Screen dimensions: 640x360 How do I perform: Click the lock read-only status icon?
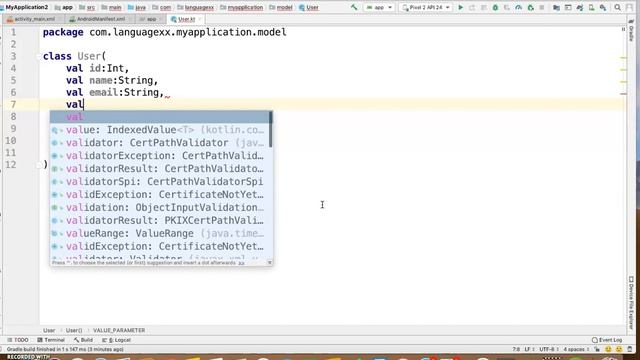point(597,349)
